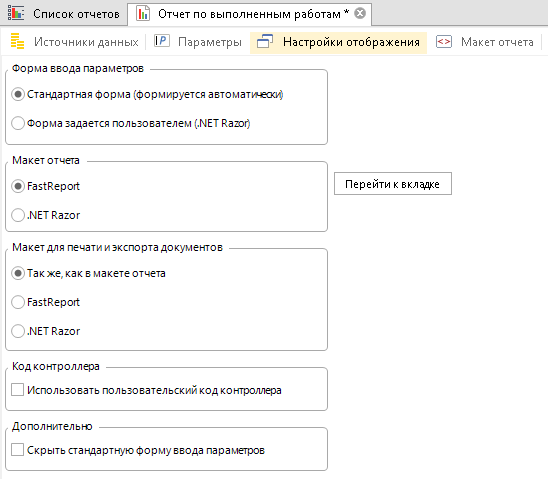Open the Источники данных section
548x479 pixels.
click(x=86, y=42)
